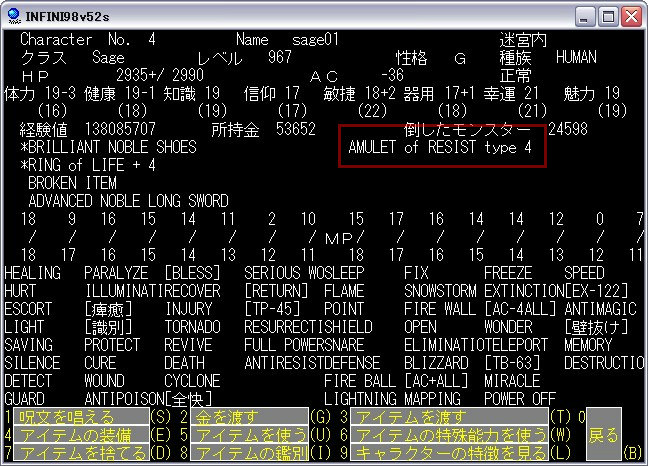The image size is (648, 466).
Task: Click the アイテムを渡す button
Action: (x=449, y=416)
